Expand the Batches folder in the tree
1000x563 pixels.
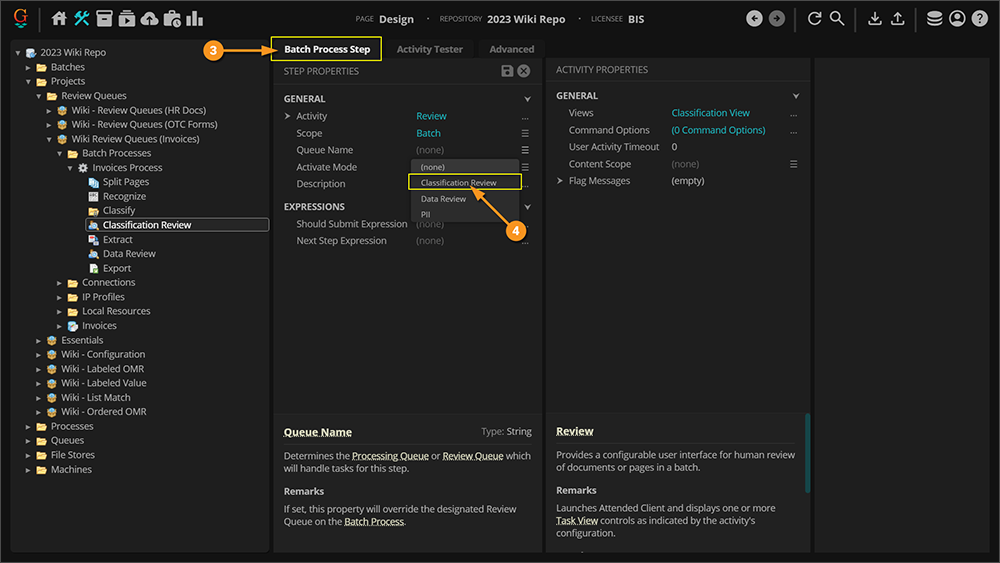pyautogui.click(x=30, y=67)
